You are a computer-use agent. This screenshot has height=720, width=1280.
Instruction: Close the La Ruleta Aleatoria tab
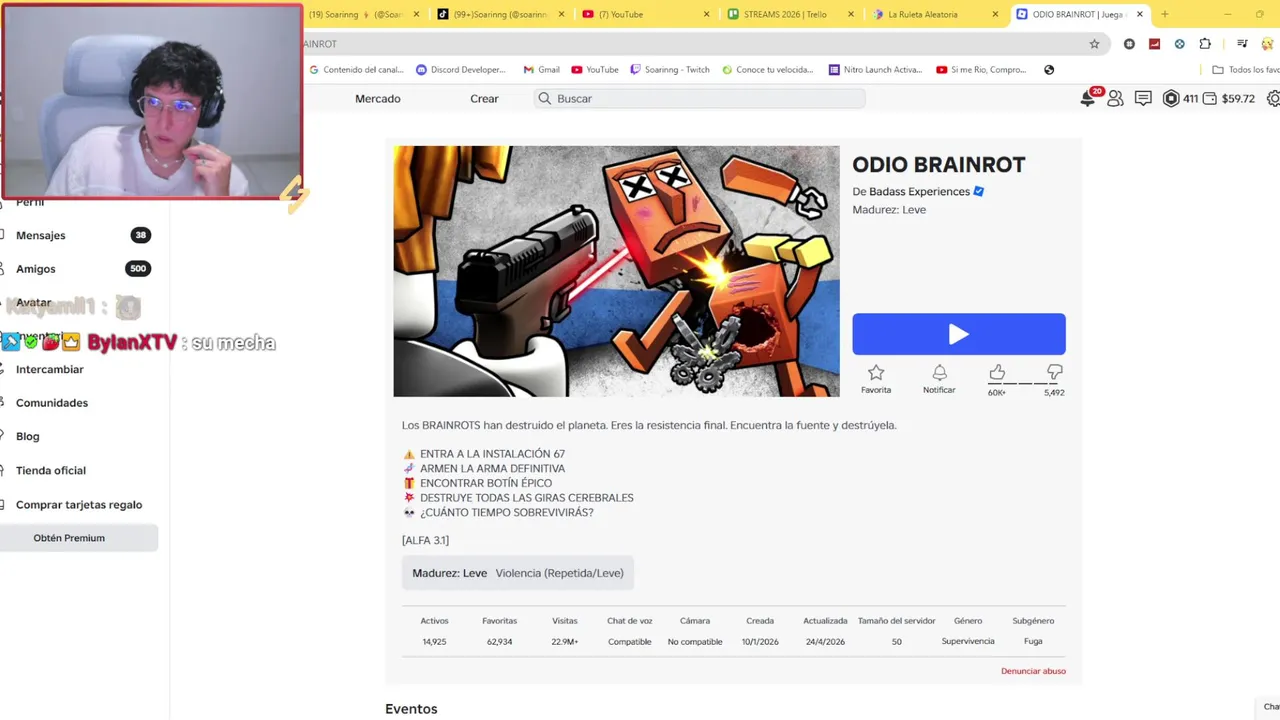995,14
